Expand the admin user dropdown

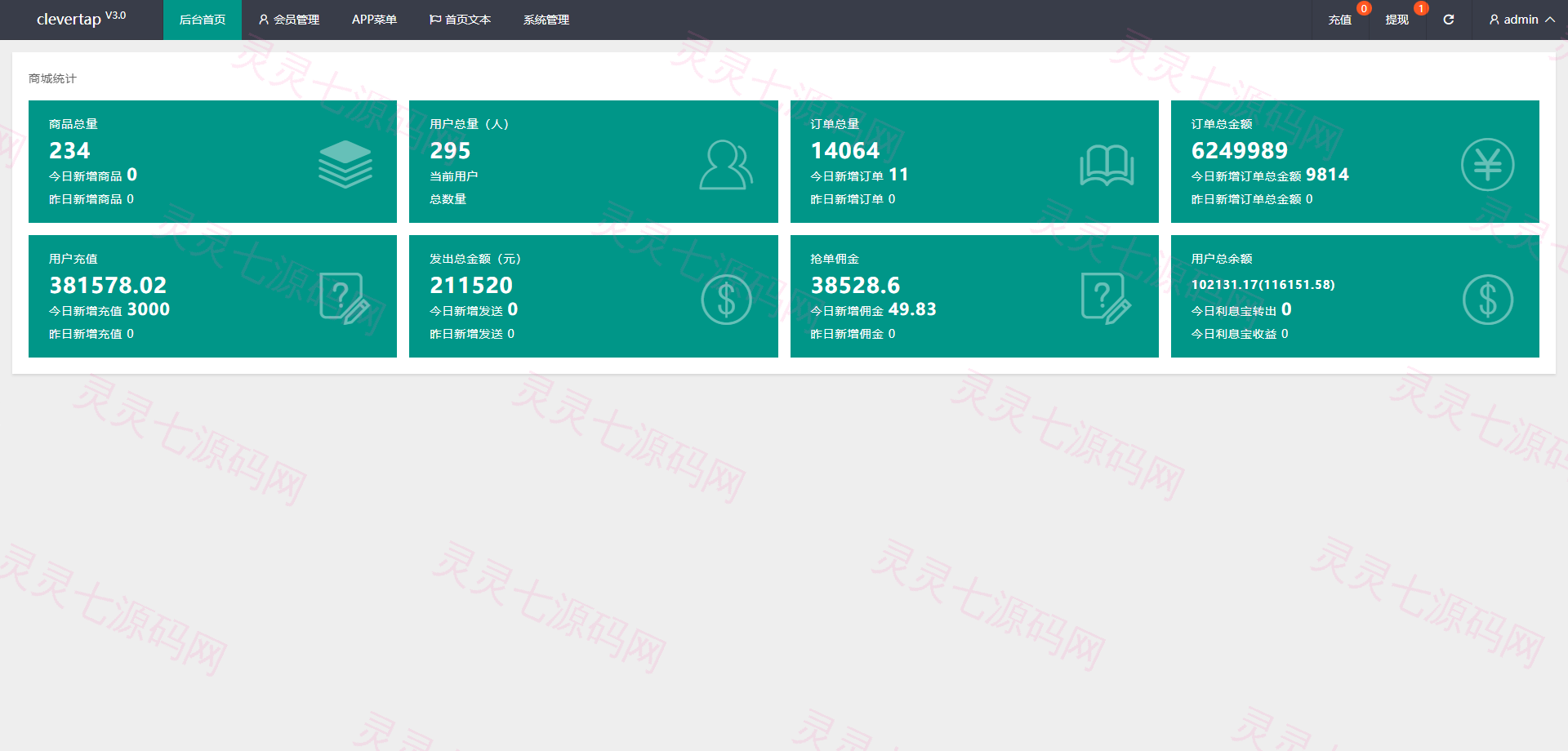click(1521, 20)
